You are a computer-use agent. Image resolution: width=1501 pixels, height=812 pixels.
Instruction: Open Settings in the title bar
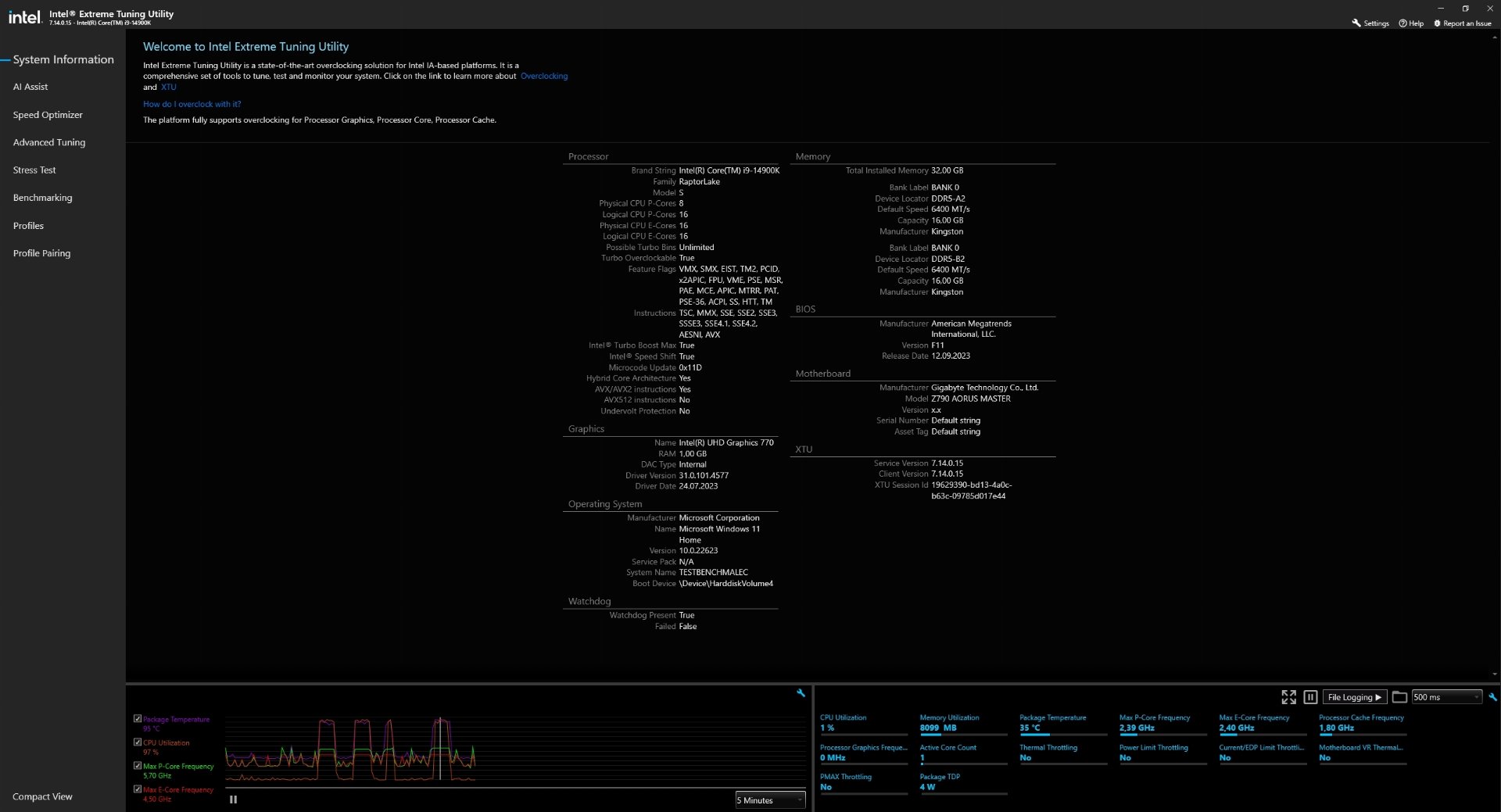coord(1370,23)
